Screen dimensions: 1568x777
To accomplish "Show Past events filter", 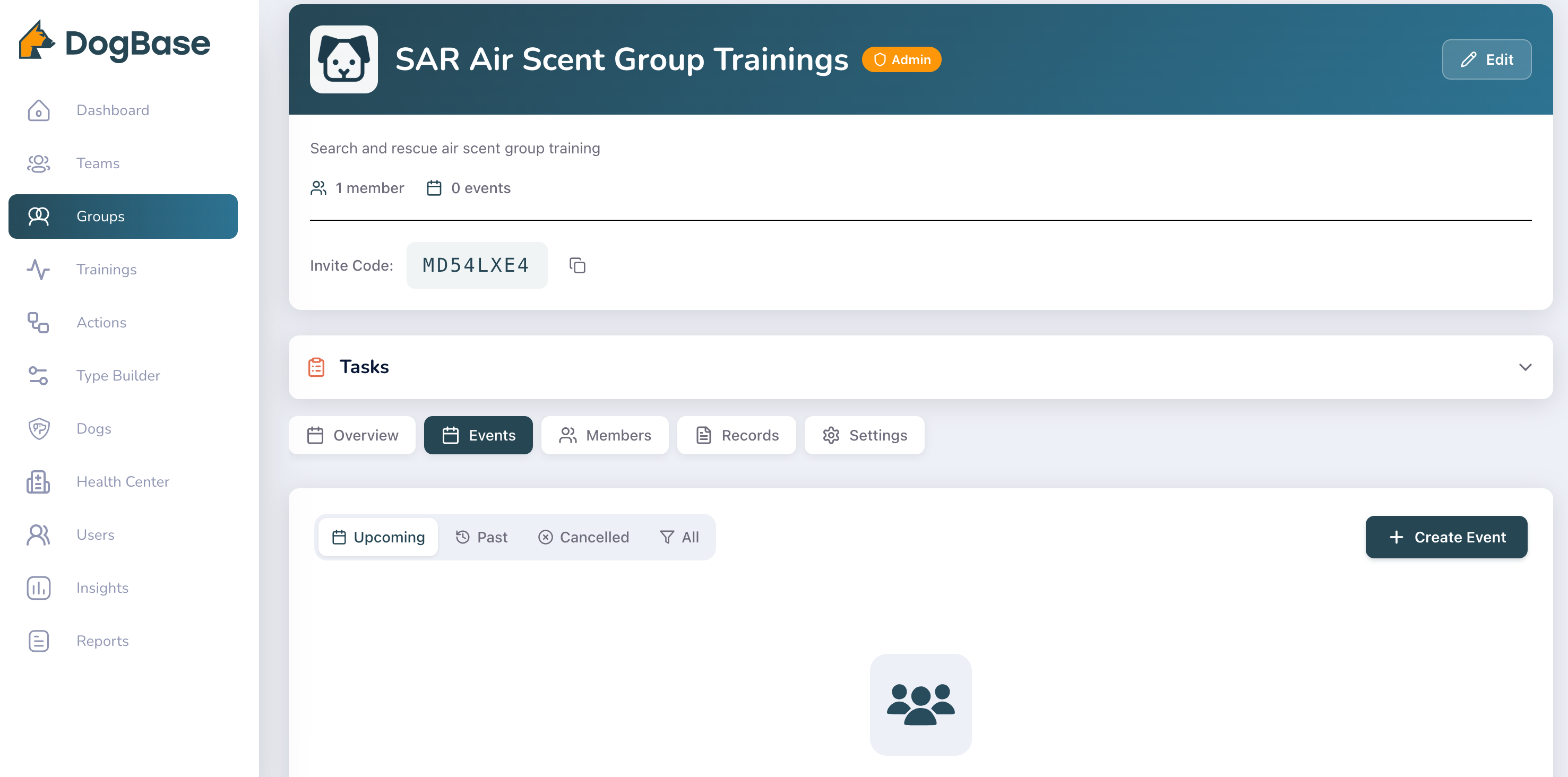I will pos(481,537).
